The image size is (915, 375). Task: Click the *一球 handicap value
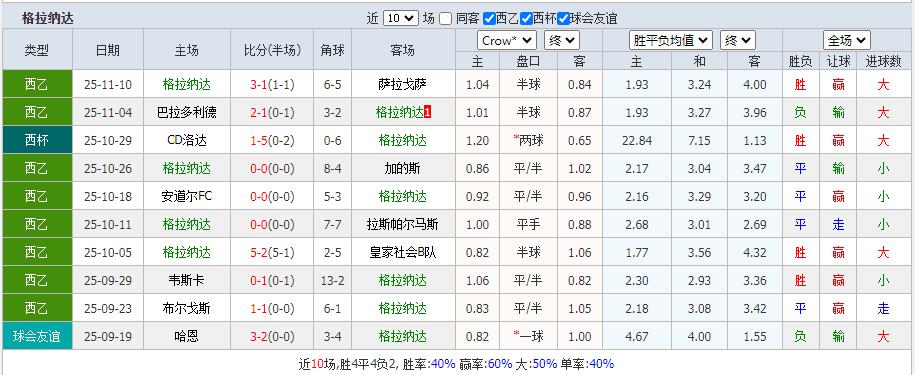528,337
